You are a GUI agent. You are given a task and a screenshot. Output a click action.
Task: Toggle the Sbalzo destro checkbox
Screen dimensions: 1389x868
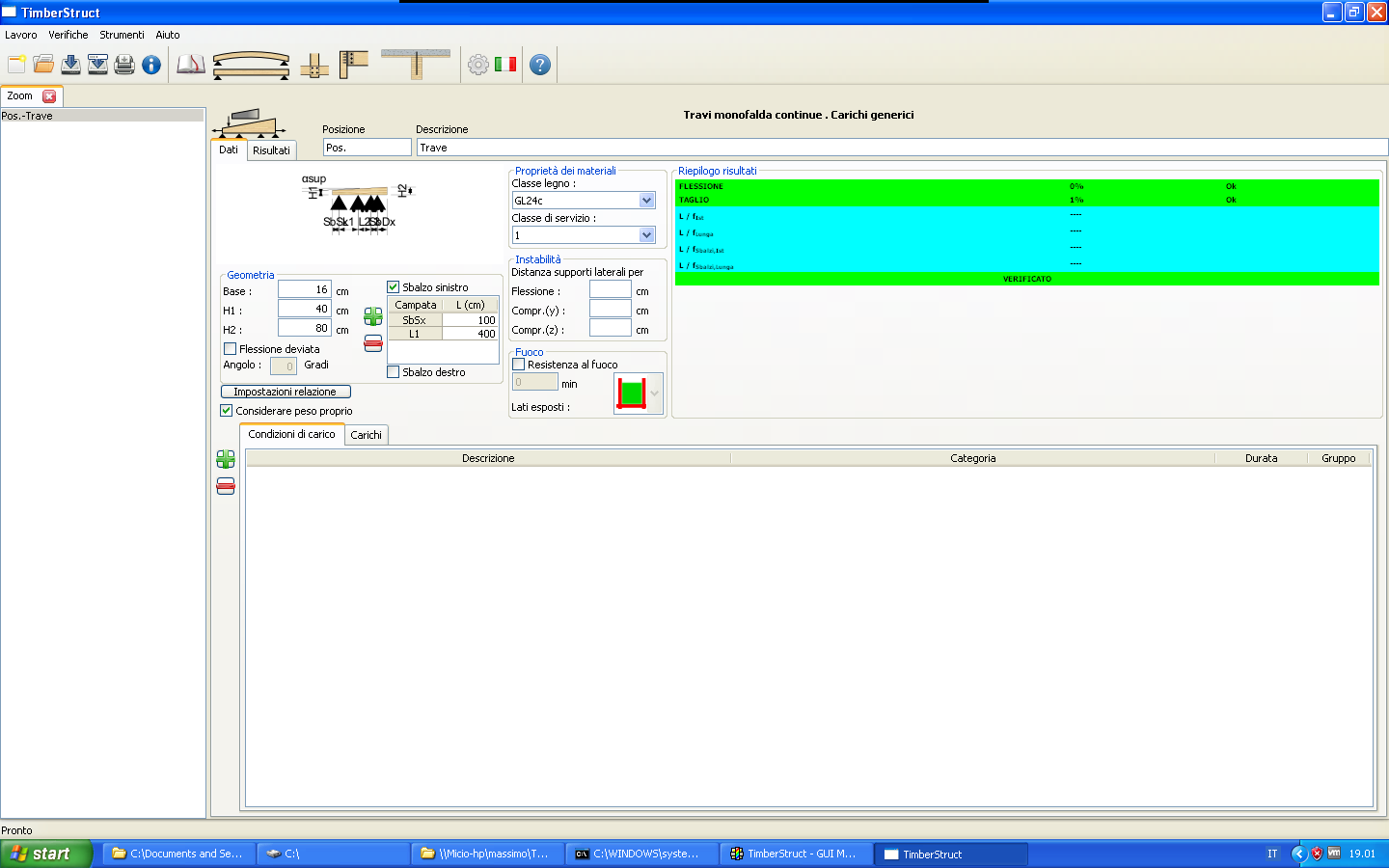click(394, 372)
